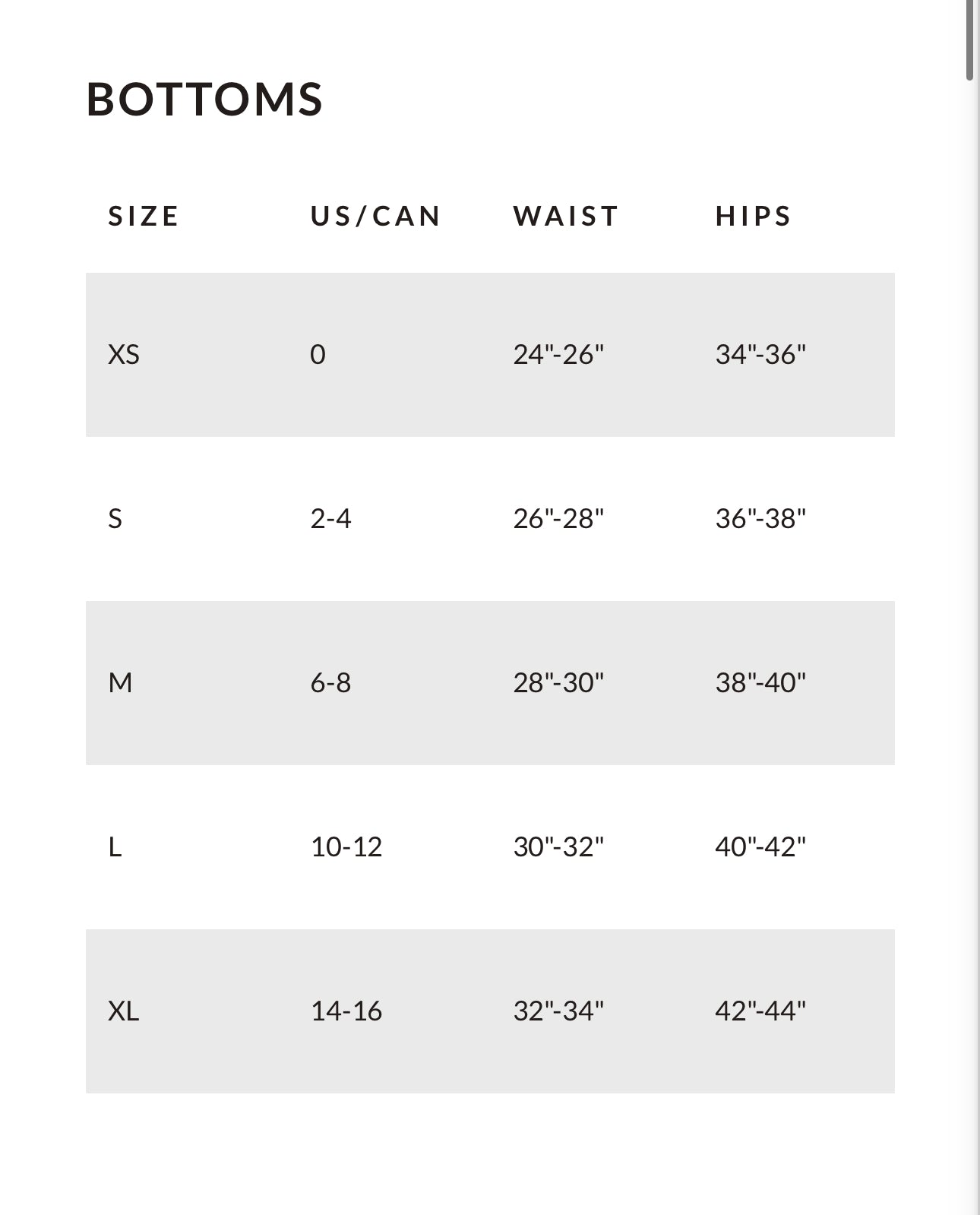Click the 34"-36" hips measurement

(x=760, y=355)
